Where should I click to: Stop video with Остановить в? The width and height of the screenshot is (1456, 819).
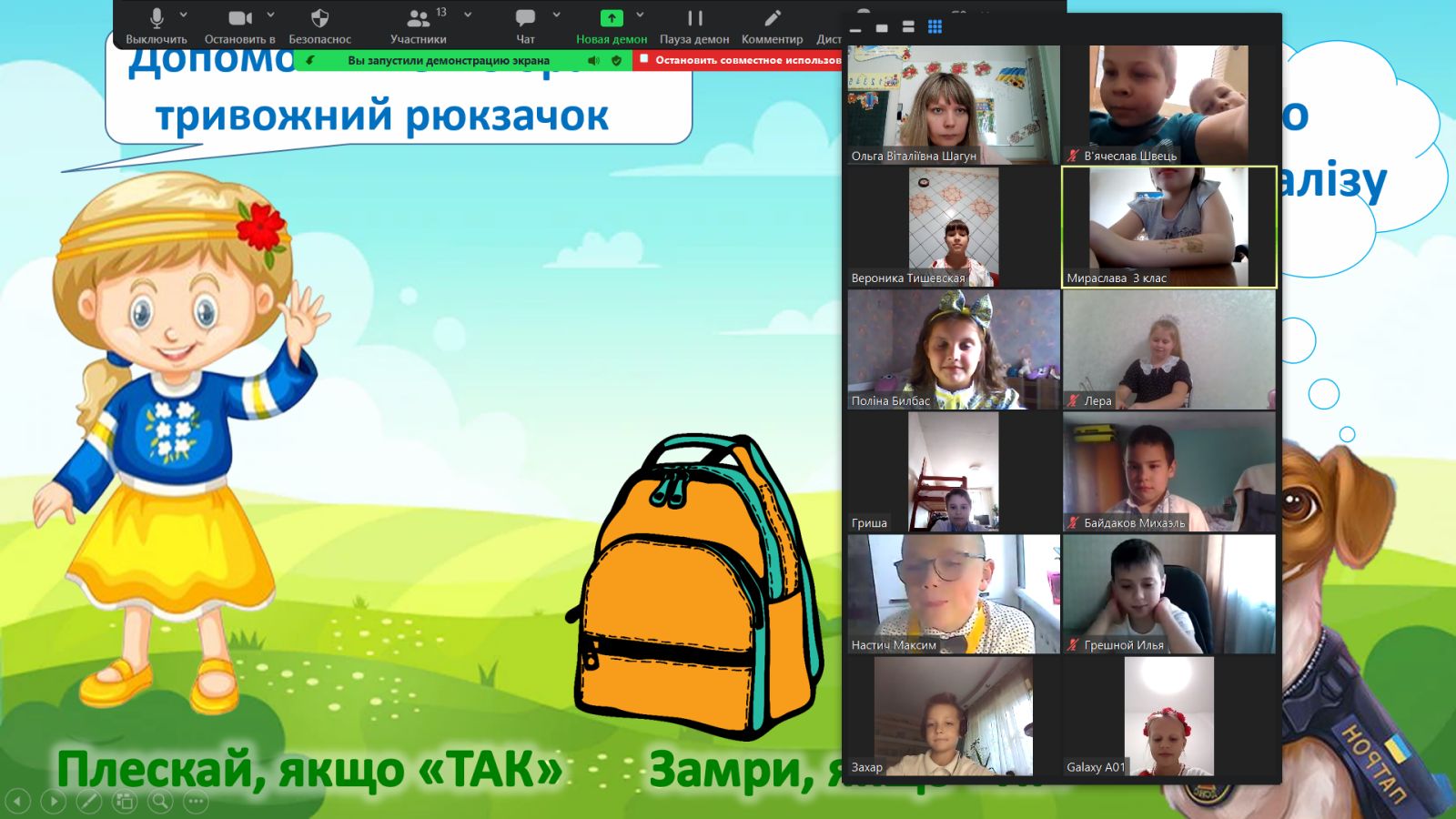(x=239, y=25)
